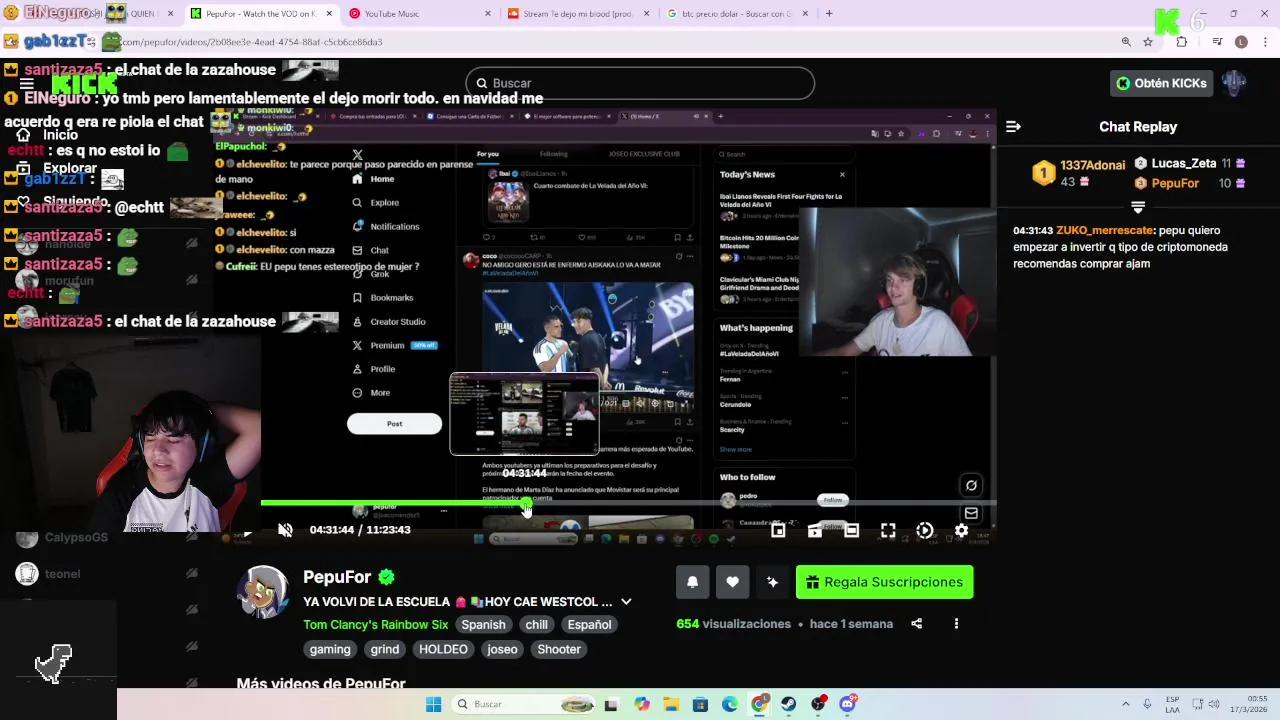This screenshot has height=720, width=1280.
Task: Click the browser address bar URL
Action: pos(252,42)
